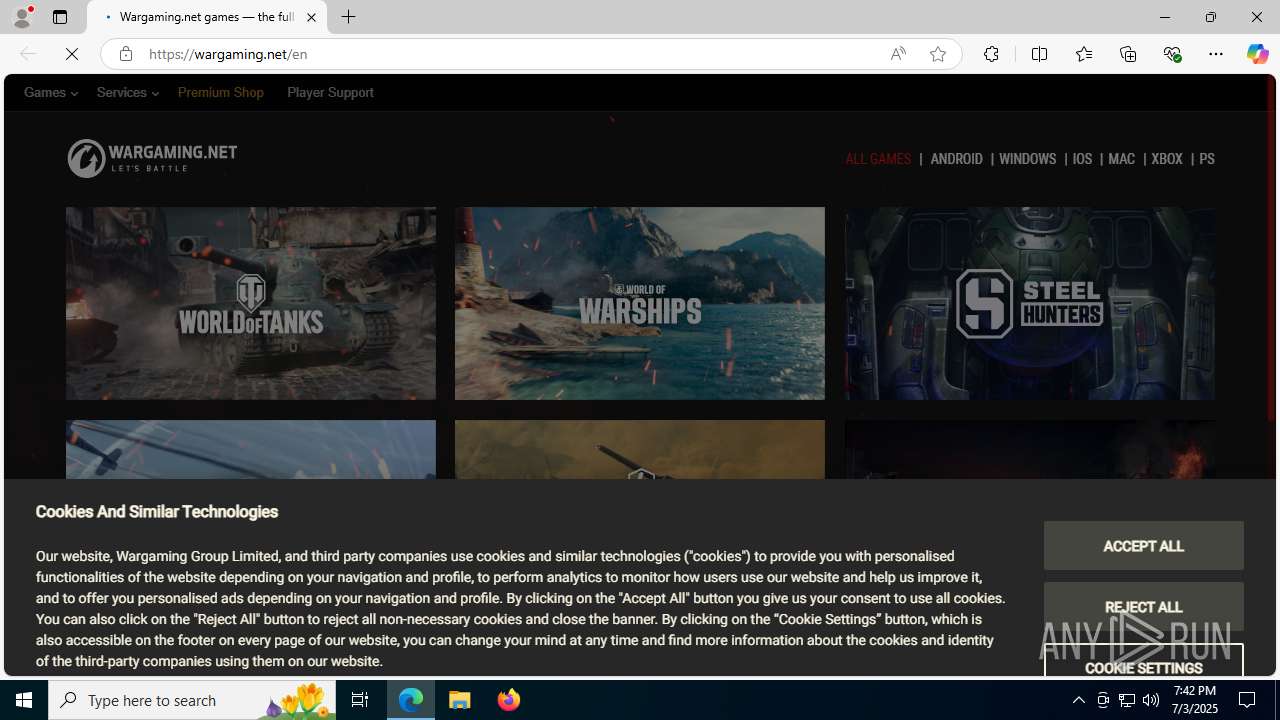Toggle Split screen icon

point(1040,54)
